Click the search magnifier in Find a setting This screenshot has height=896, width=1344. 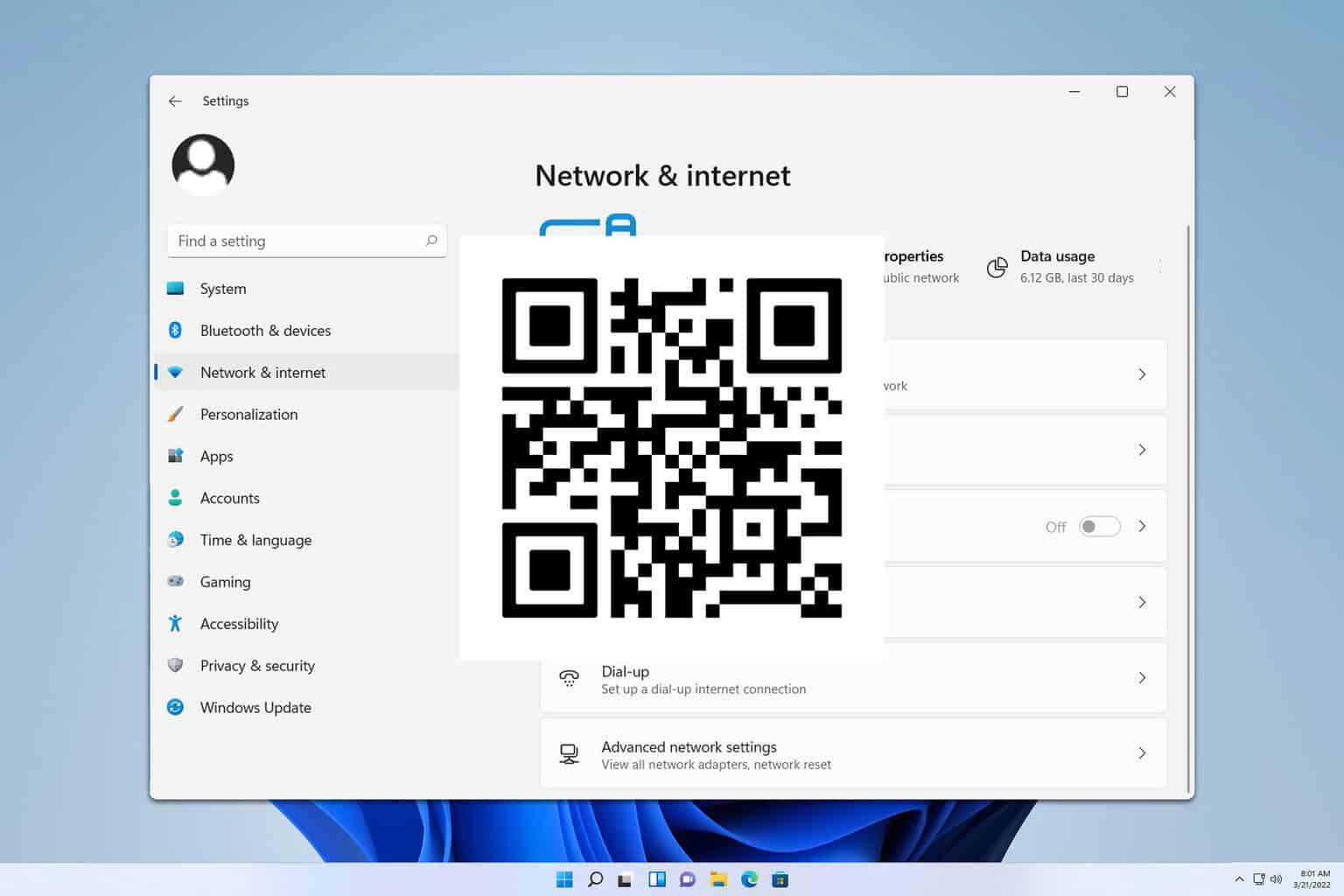pos(430,241)
